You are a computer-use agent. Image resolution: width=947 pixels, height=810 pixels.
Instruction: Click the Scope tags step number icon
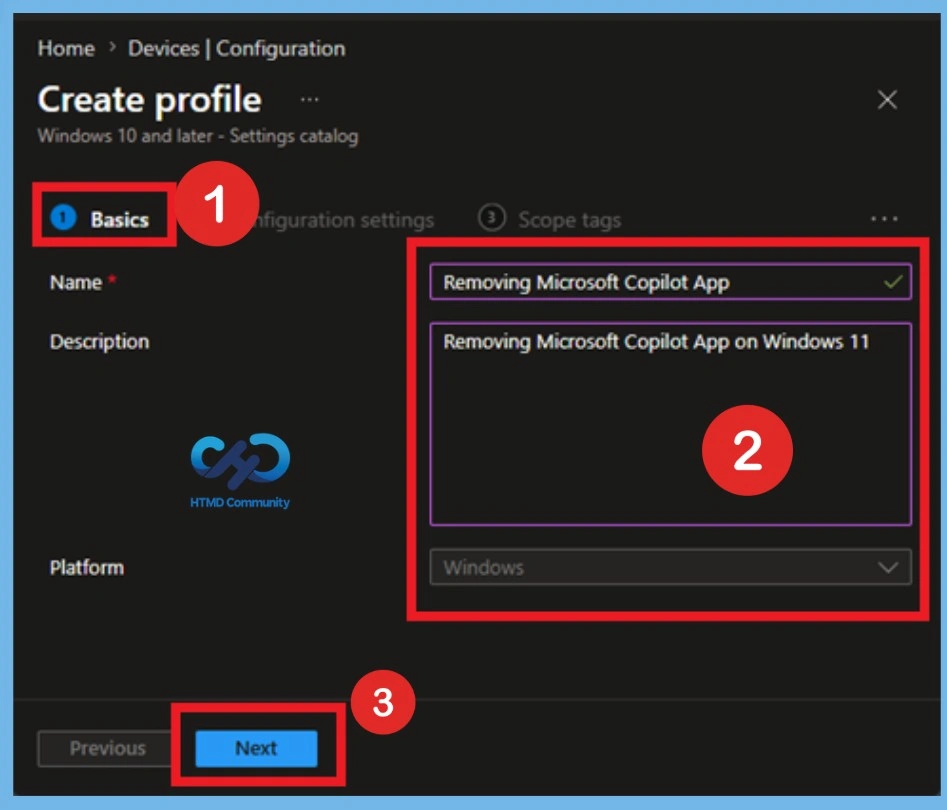492,217
